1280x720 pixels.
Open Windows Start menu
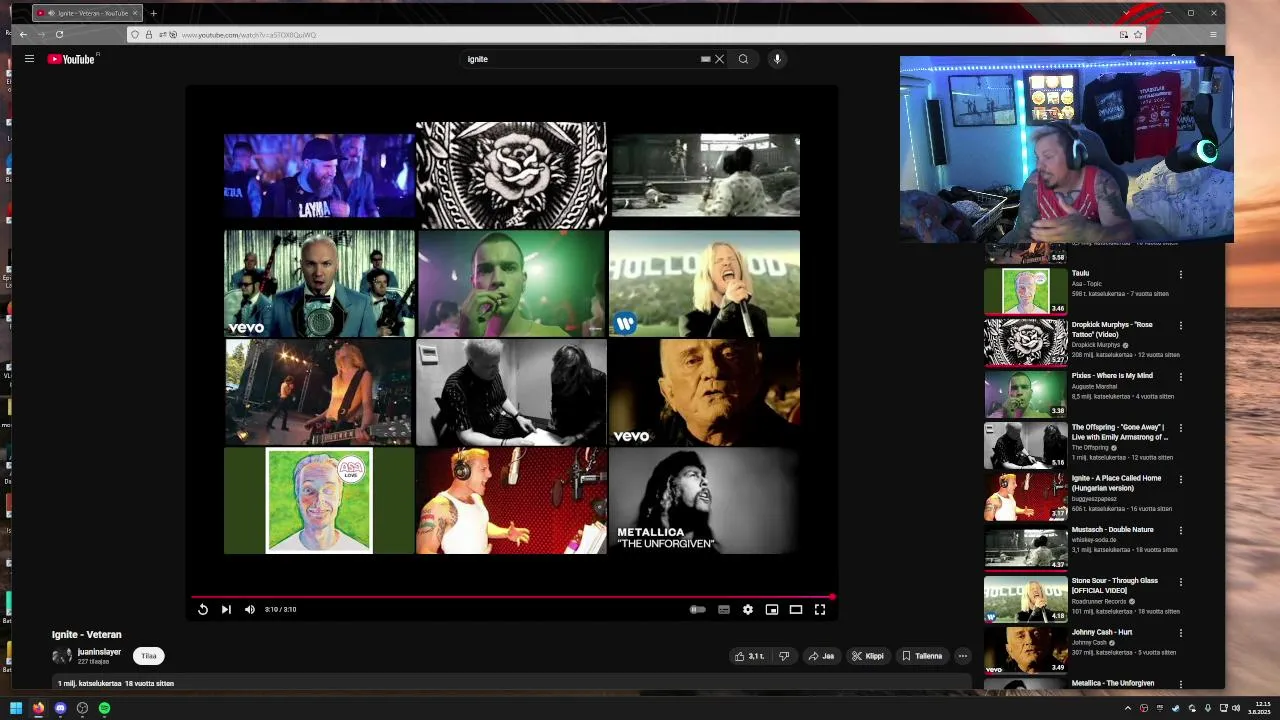[16, 708]
